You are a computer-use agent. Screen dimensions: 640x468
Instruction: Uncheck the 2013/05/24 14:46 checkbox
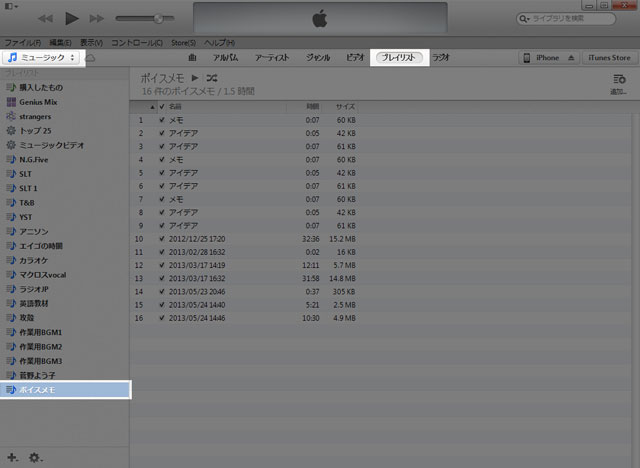tap(162, 318)
